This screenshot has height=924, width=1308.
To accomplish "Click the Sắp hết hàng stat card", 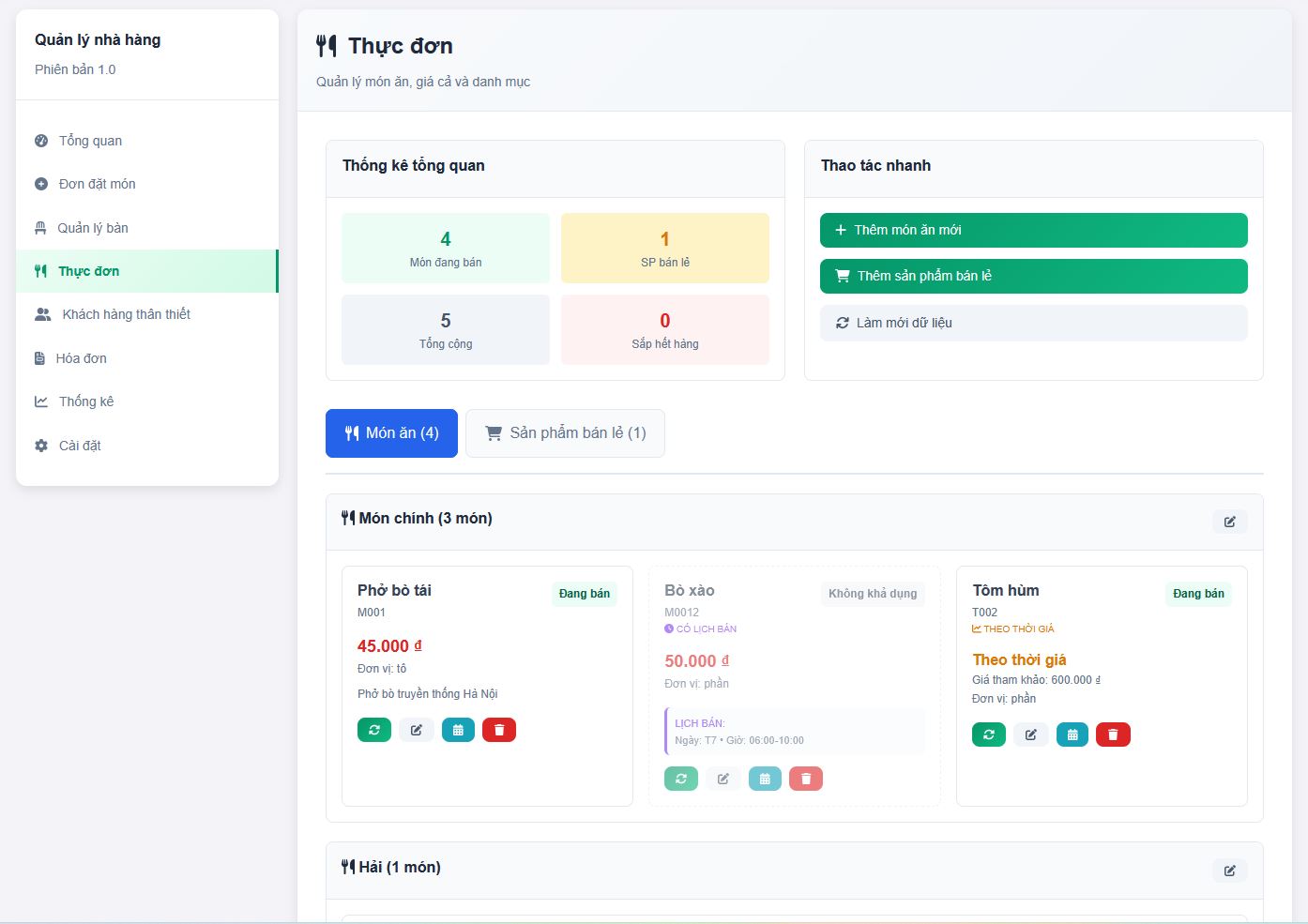I will point(665,329).
